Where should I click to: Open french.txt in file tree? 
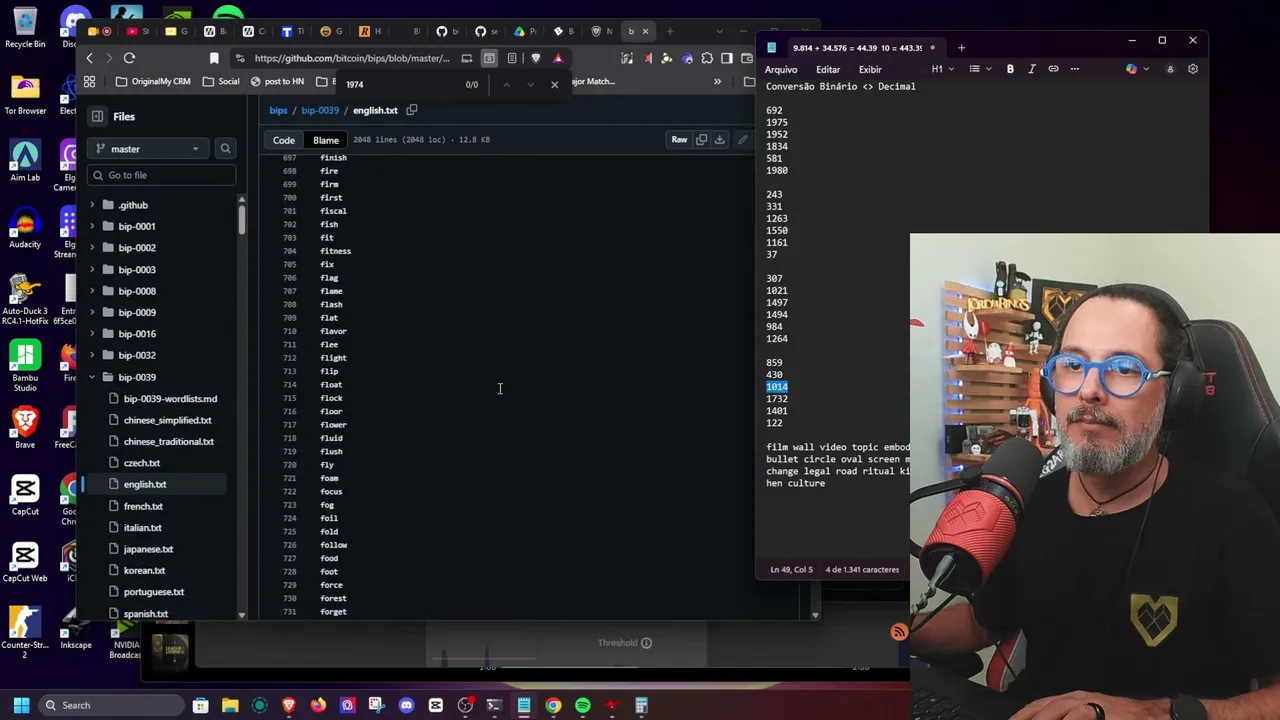[x=143, y=506]
